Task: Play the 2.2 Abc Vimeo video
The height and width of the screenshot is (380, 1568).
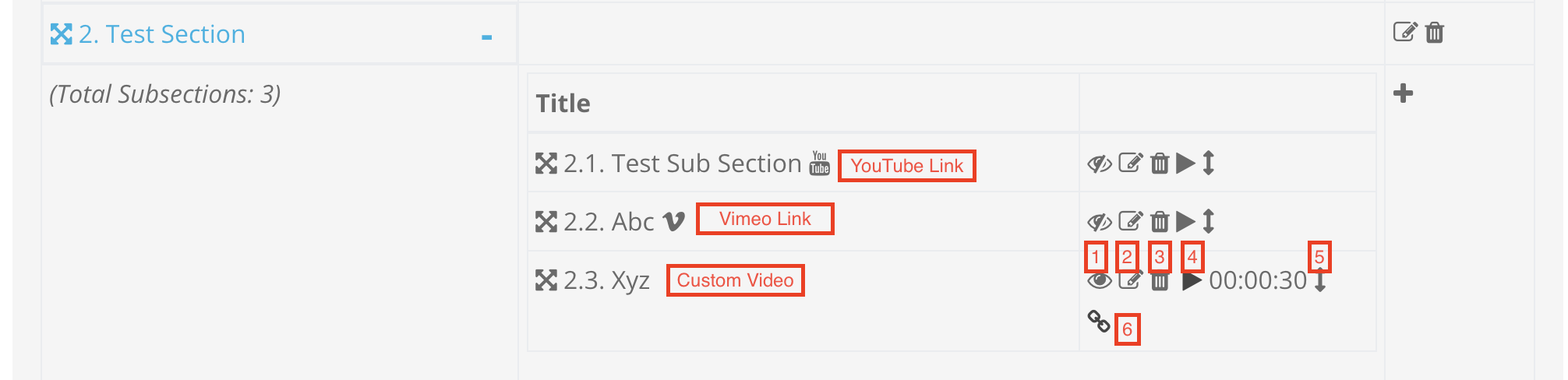Action: tap(1185, 221)
